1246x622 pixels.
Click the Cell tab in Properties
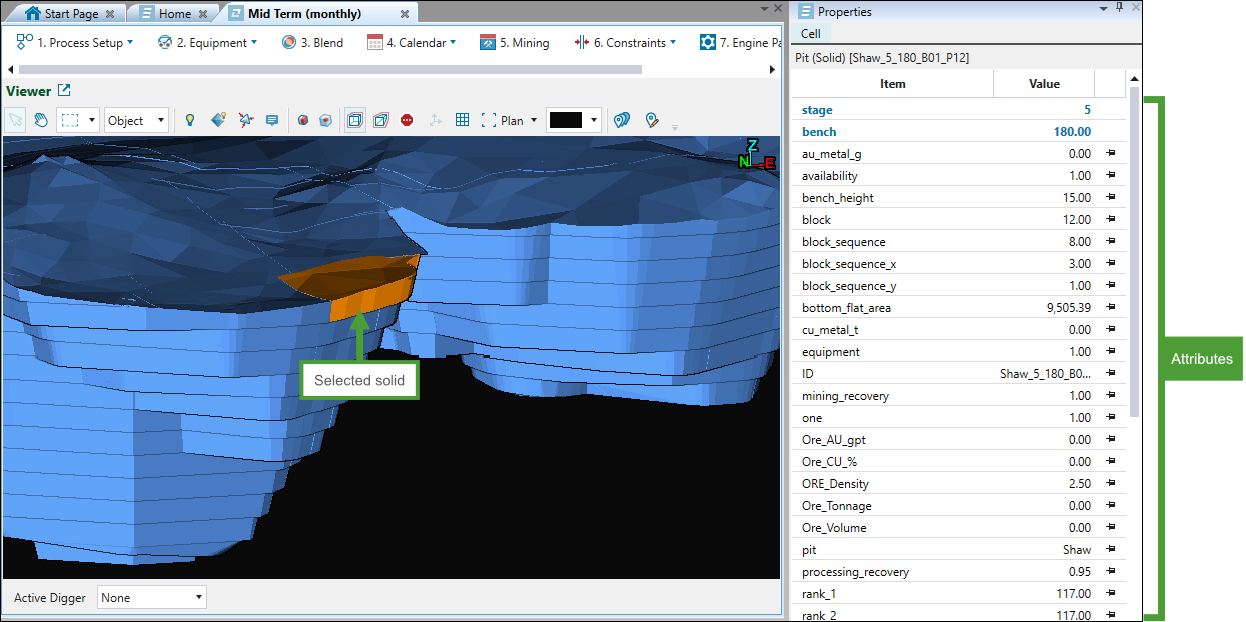(810, 34)
